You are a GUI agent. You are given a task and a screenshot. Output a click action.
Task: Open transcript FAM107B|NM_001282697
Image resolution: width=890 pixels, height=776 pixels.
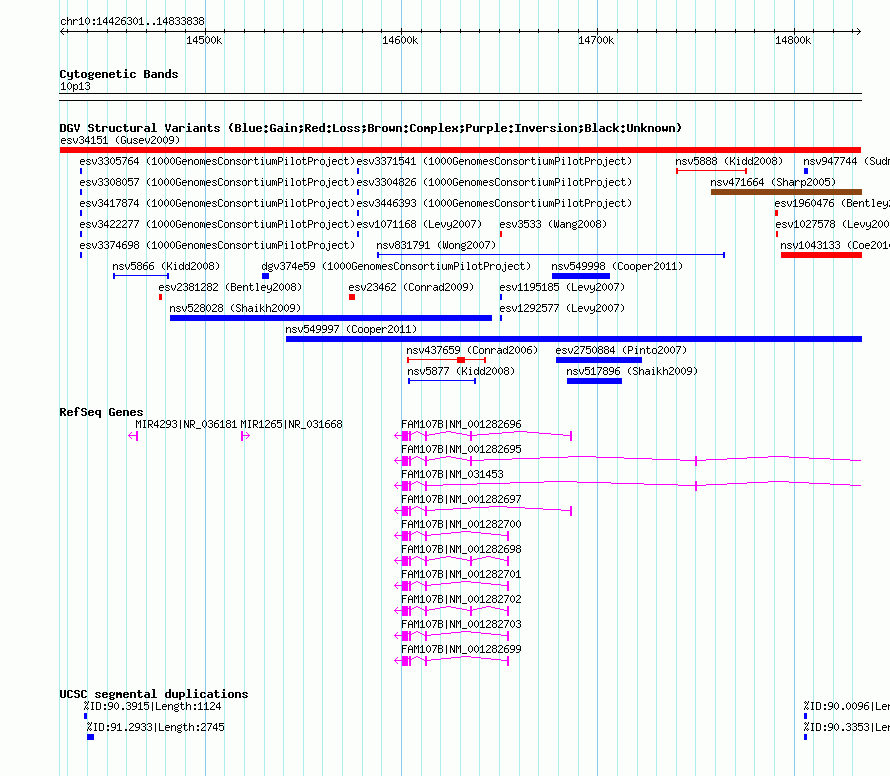(461, 499)
